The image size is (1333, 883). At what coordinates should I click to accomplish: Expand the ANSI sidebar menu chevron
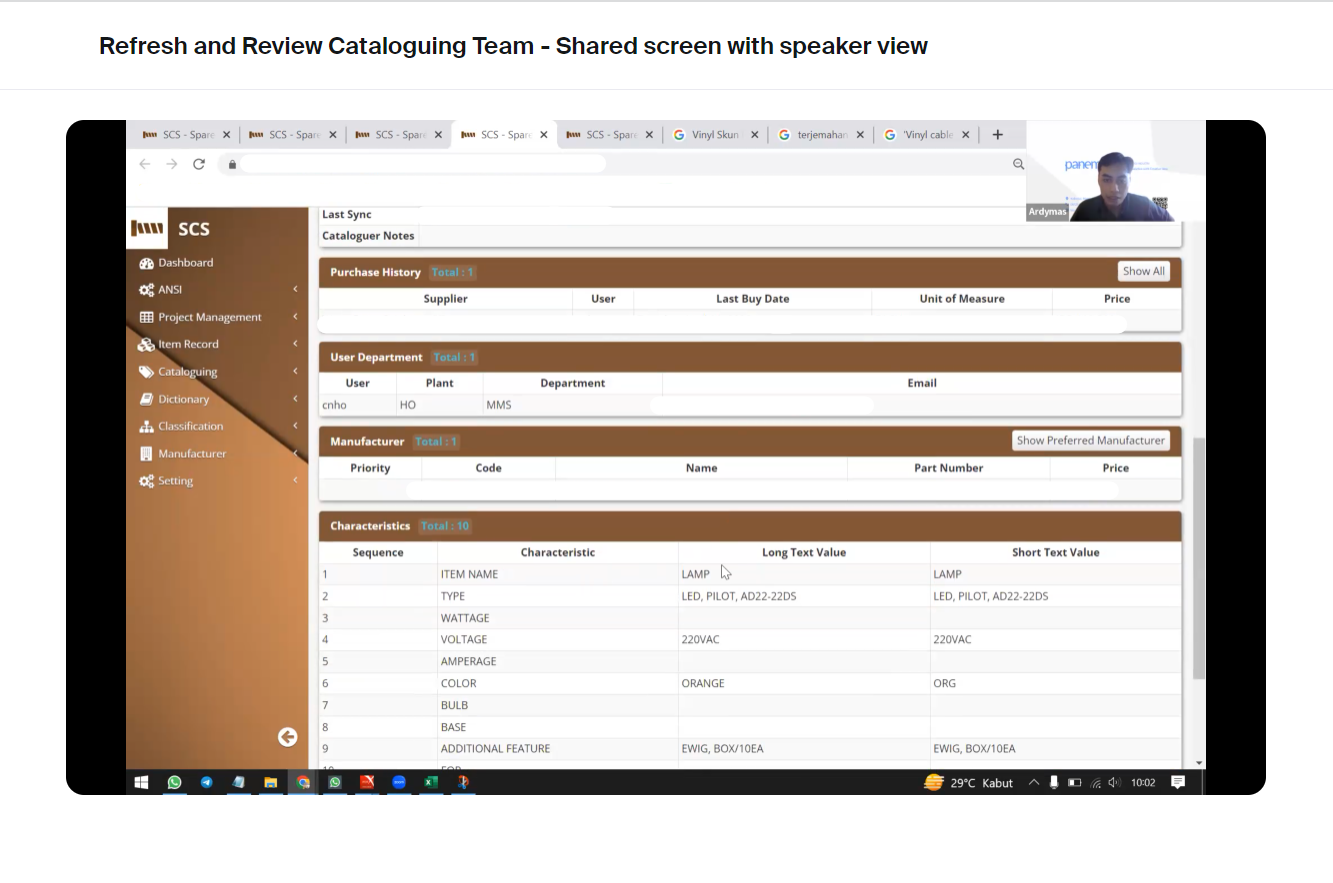point(295,289)
